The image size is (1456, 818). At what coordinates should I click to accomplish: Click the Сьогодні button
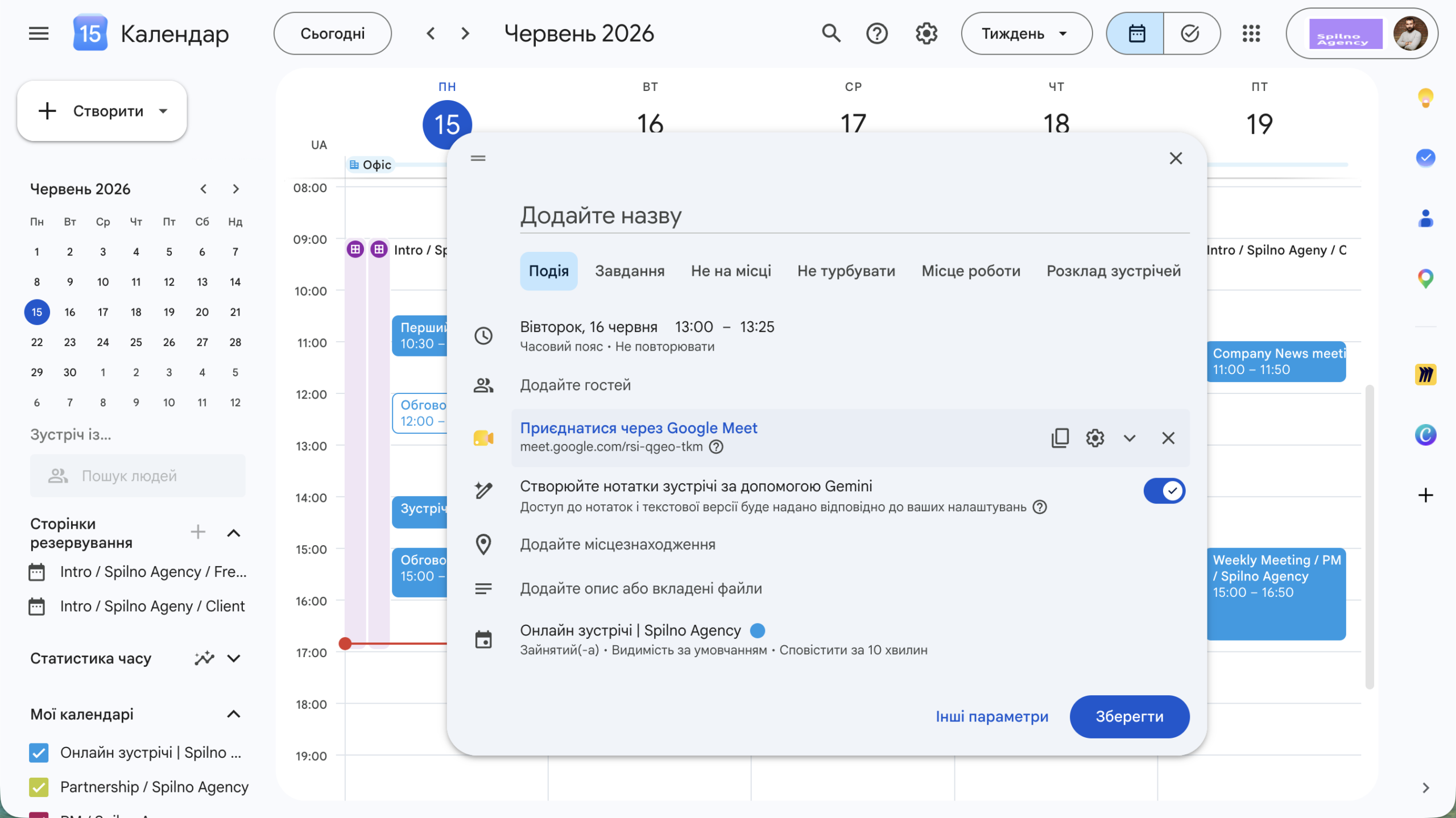click(333, 34)
